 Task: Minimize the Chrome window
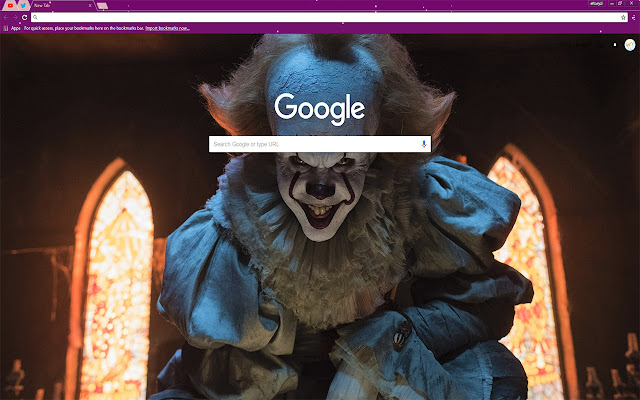612,3
